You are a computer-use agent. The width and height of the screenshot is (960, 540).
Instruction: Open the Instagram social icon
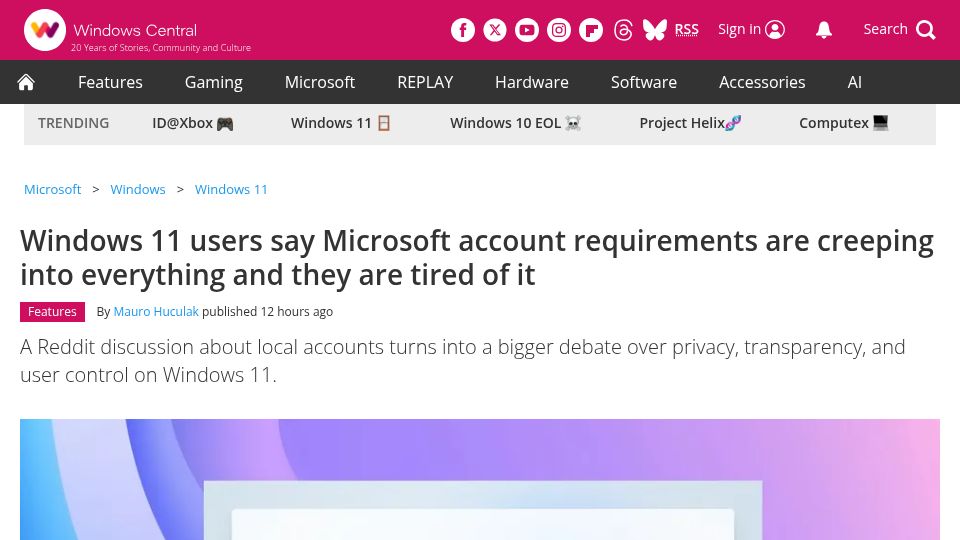[559, 30]
